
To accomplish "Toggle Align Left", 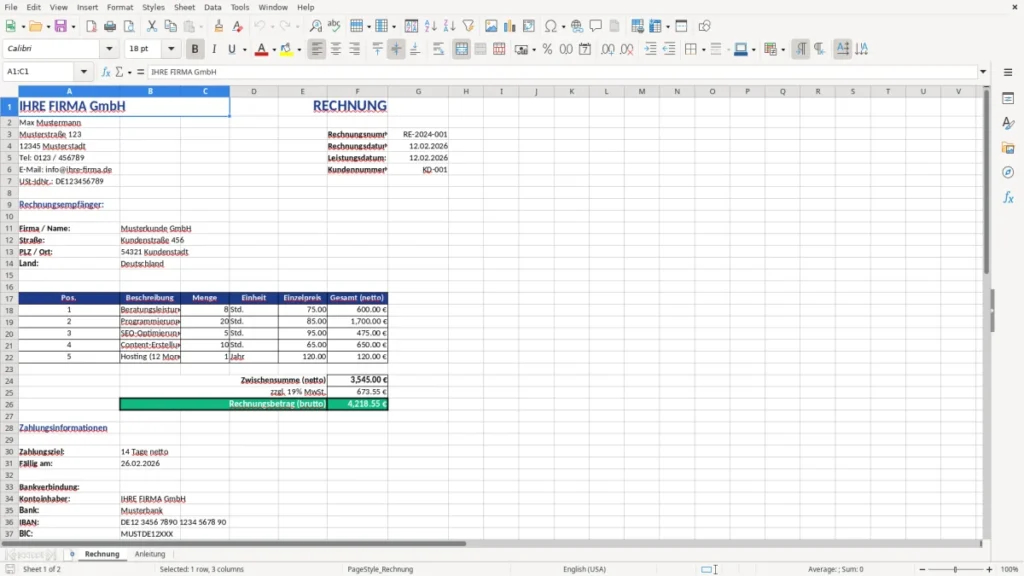I will 317,49.
